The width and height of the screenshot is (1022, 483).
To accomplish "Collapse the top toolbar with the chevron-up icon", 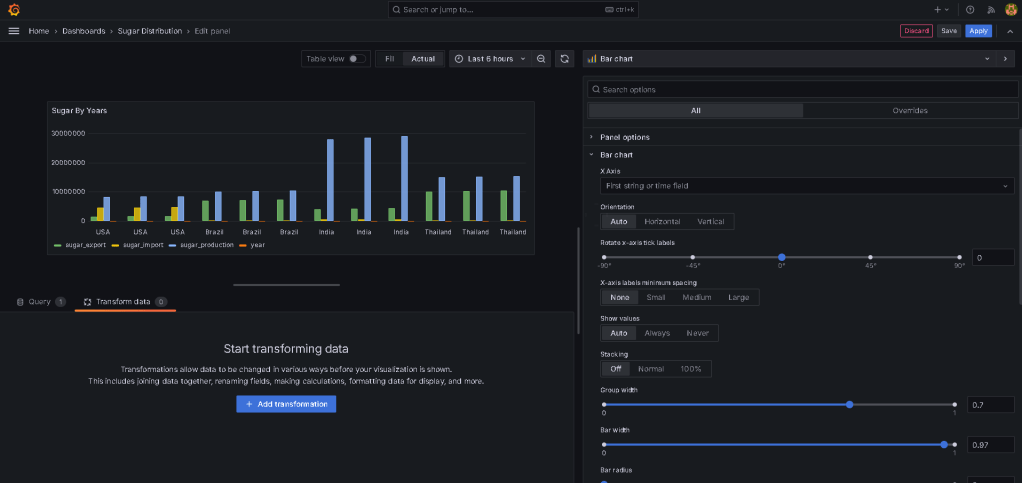I will click(x=1010, y=31).
